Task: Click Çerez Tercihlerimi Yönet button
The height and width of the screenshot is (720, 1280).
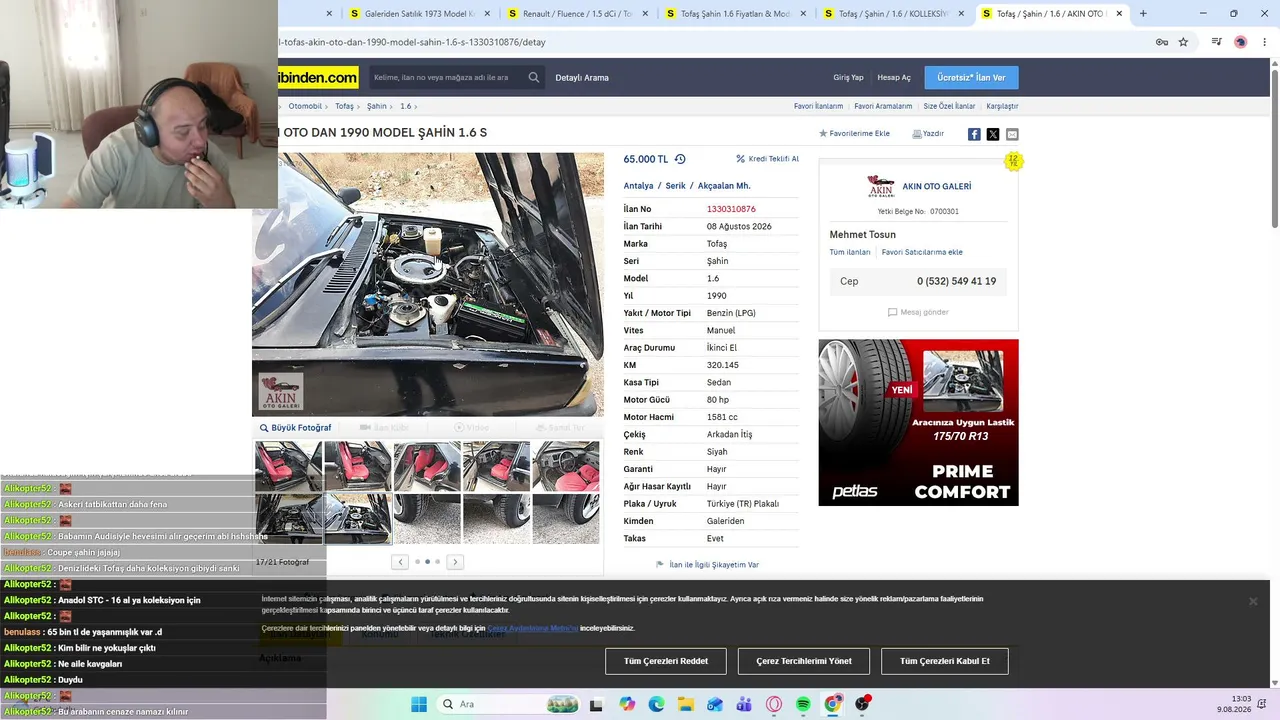Action: [804, 661]
